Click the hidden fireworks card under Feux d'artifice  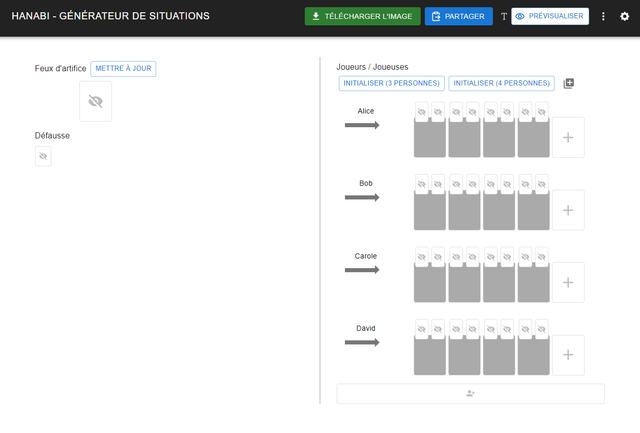(96, 101)
